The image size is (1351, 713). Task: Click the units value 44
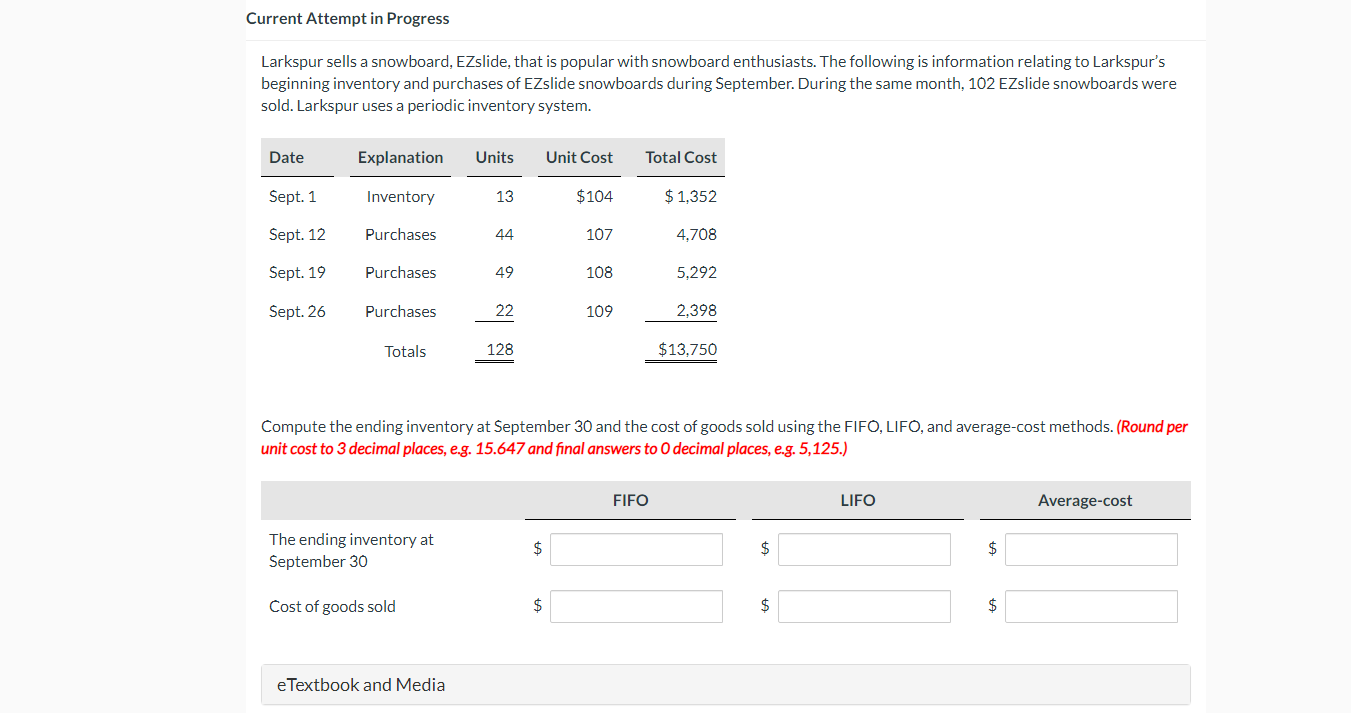504,235
